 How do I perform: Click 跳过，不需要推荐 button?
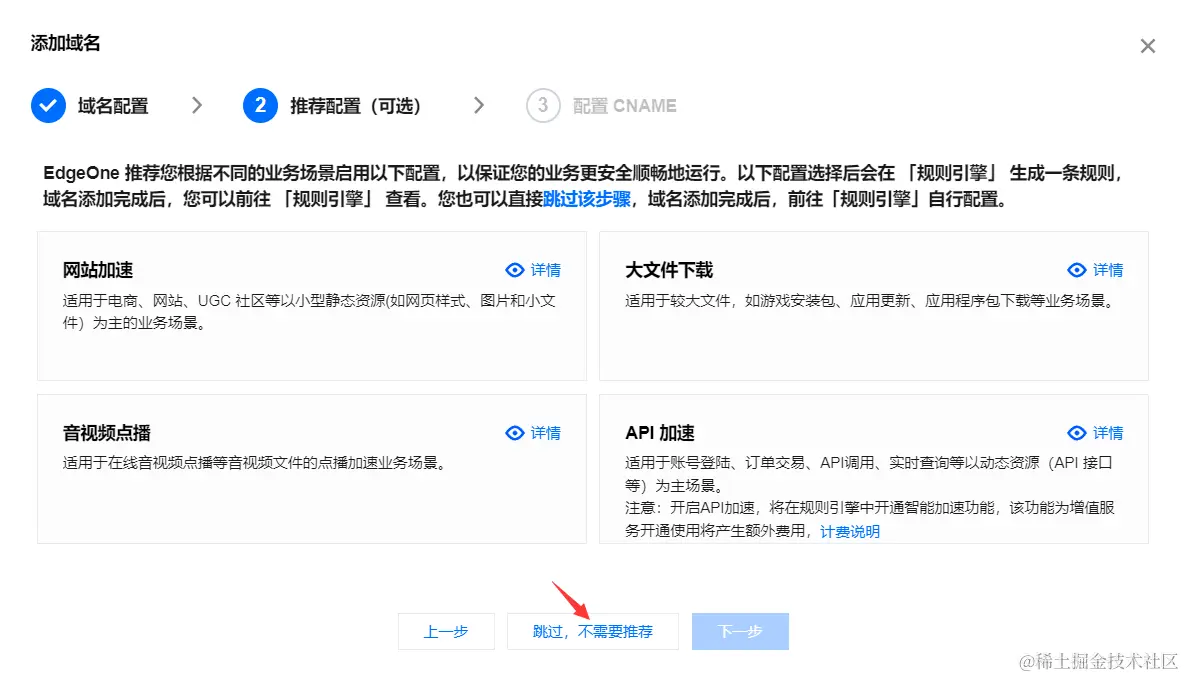[592, 631]
